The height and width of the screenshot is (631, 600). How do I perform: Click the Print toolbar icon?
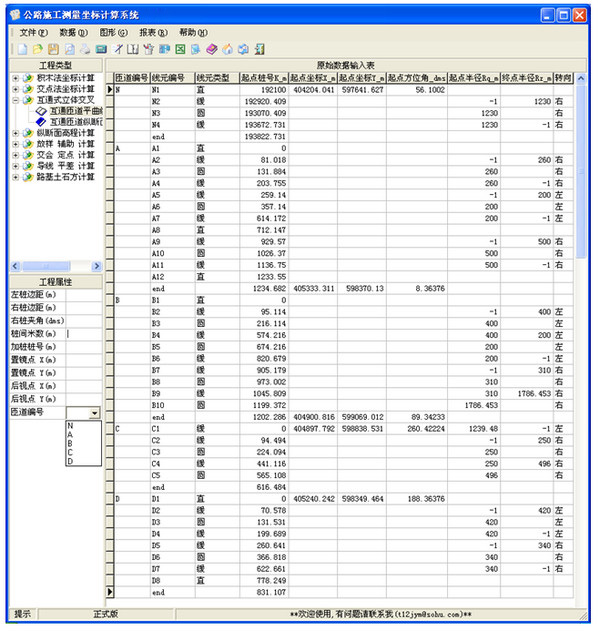pos(85,48)
